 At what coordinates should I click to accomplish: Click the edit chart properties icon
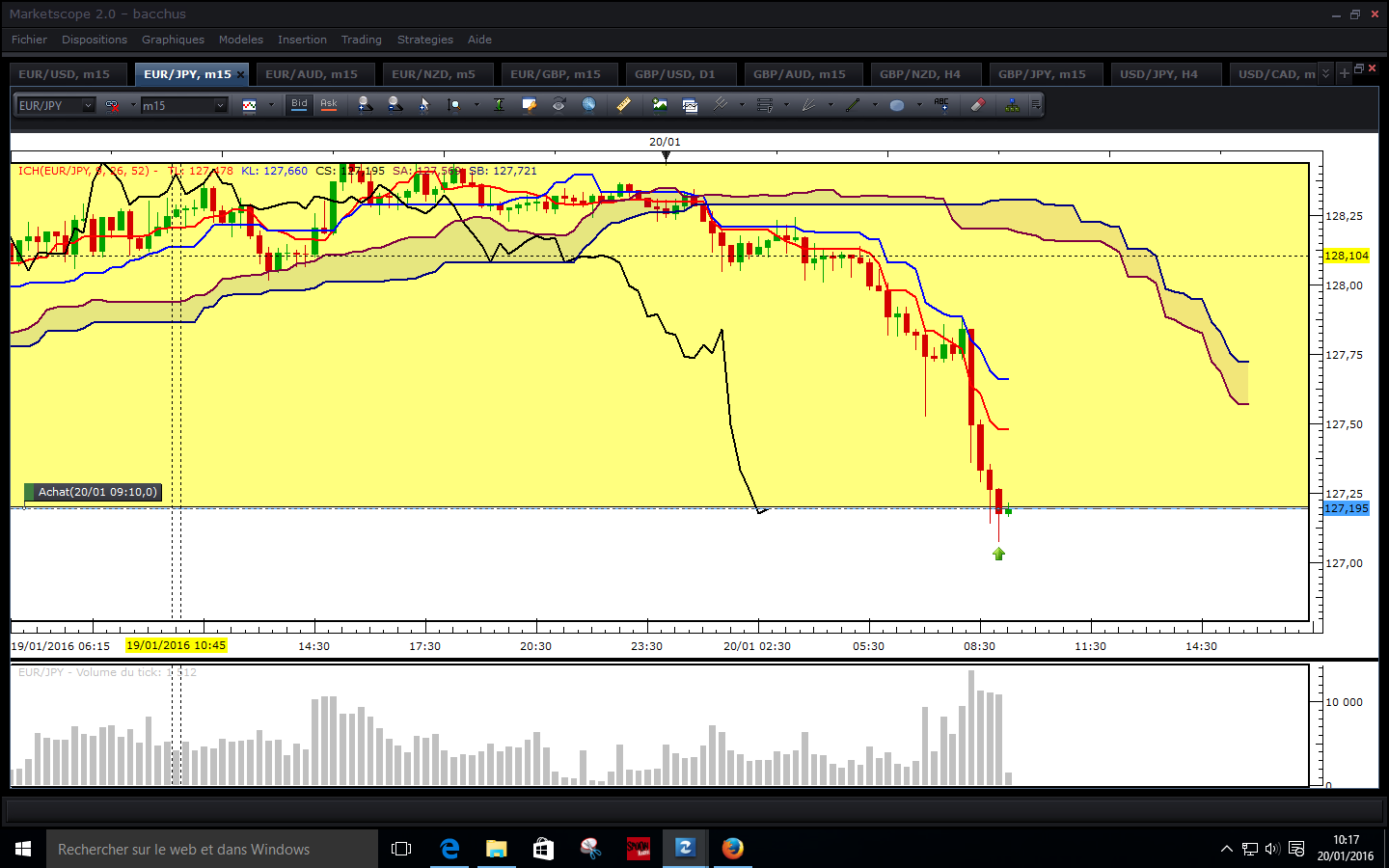tap(529, 105)
